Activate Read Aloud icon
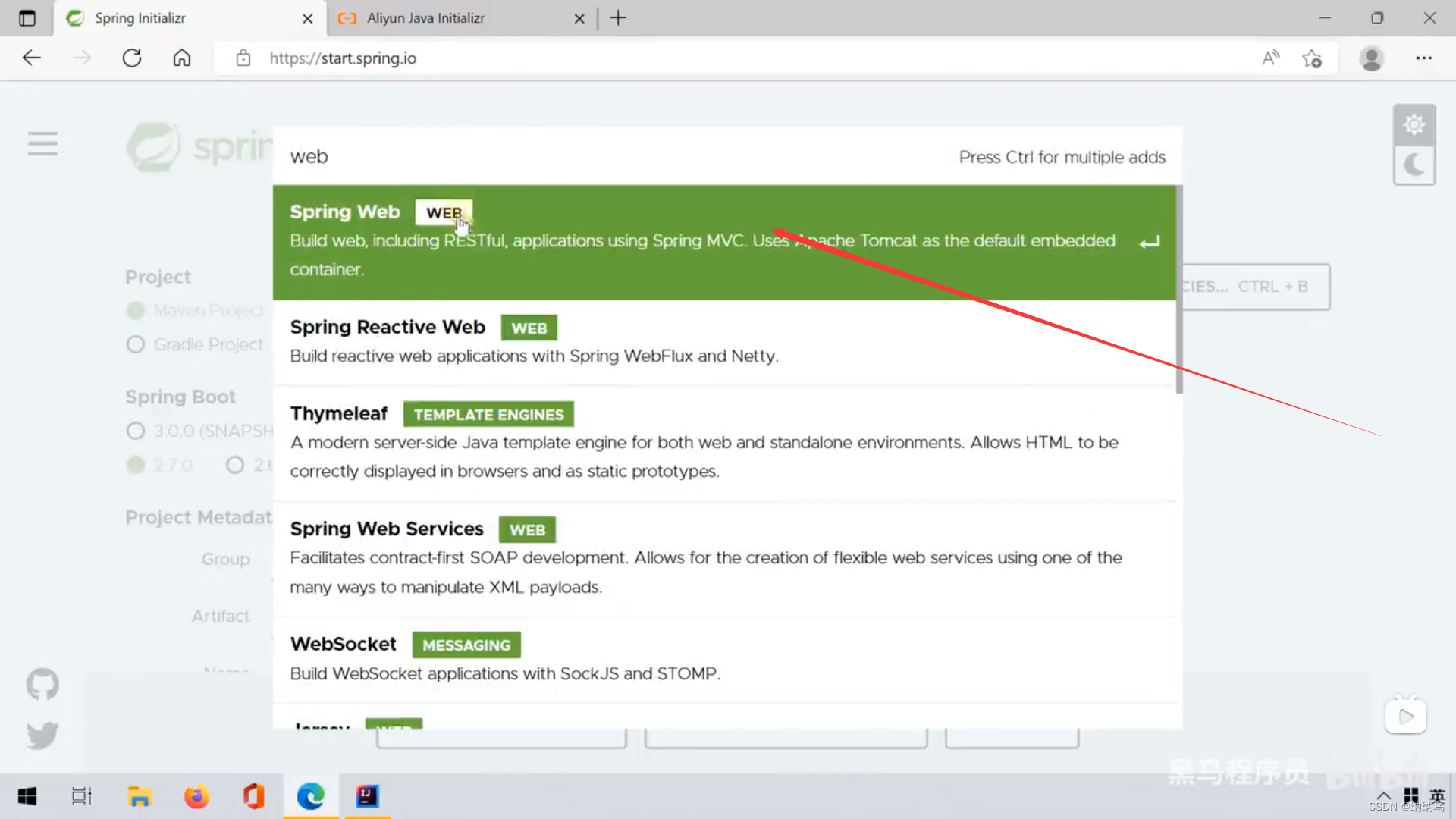Screen dimensions: 1456x819 point(1271,58)
